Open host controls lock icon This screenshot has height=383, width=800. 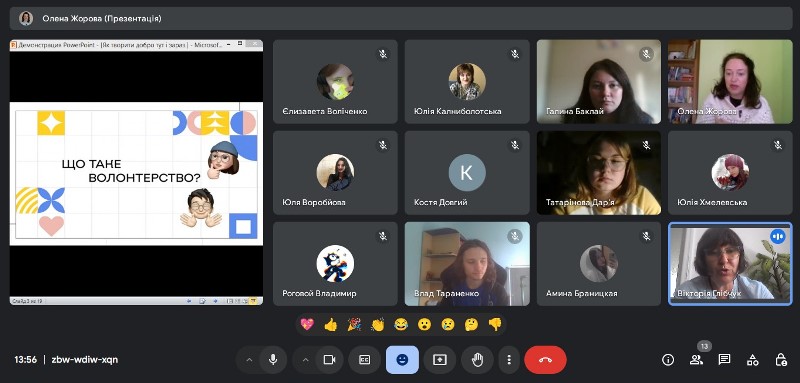(x=781, y=360)
